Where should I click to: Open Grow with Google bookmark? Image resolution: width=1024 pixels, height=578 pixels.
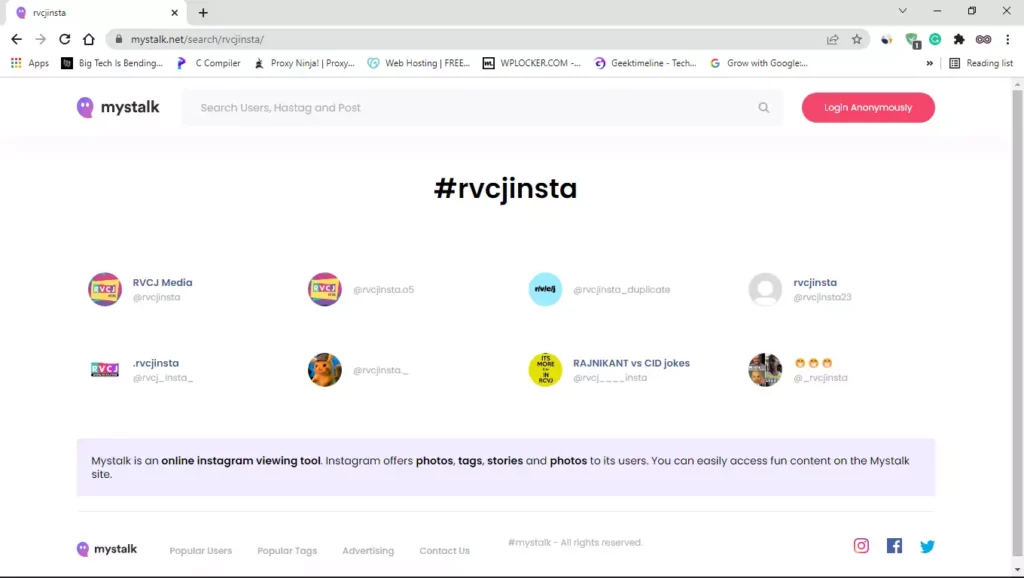[759, 63]
